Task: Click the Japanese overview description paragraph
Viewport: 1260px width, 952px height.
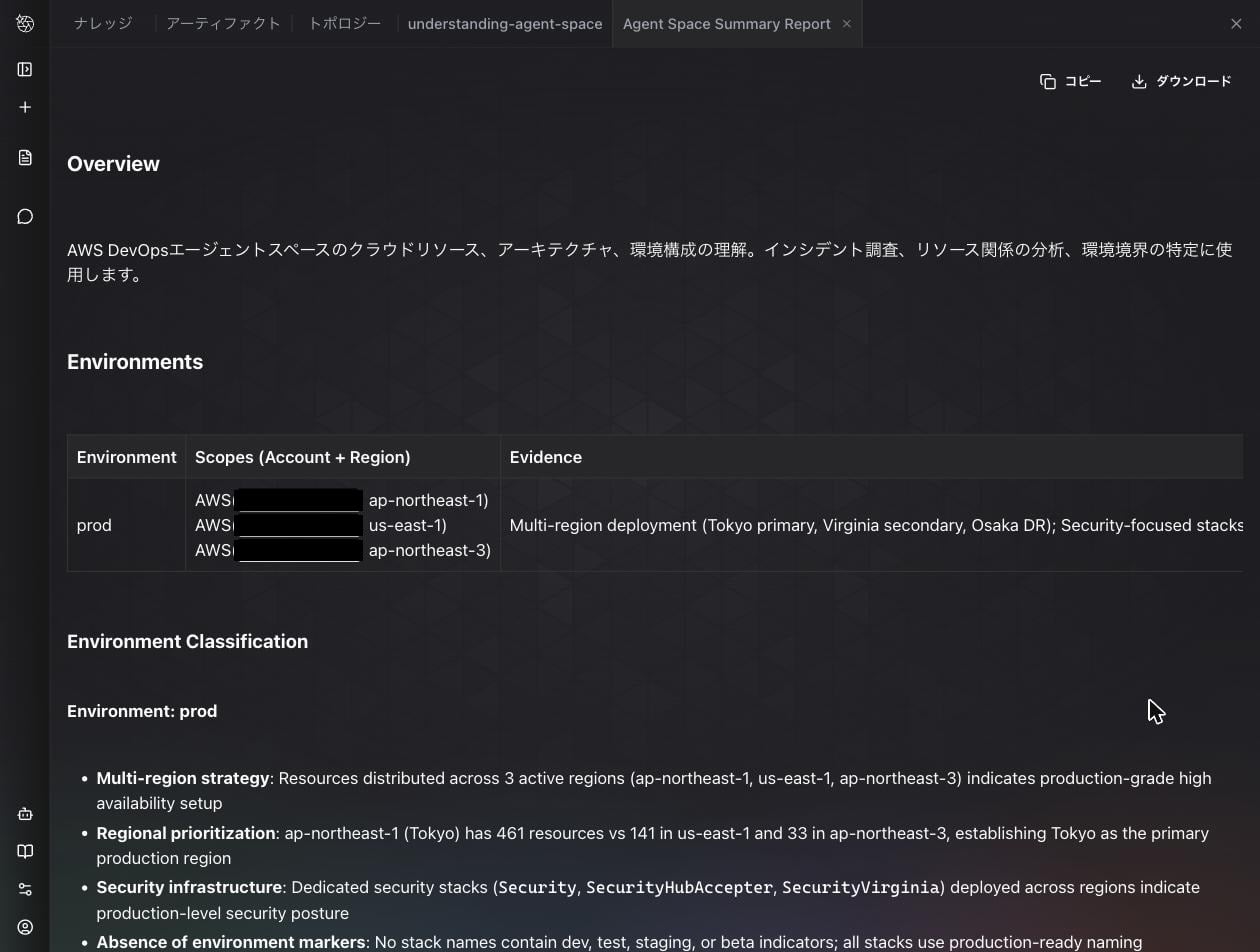Action: tap(649, 262)
